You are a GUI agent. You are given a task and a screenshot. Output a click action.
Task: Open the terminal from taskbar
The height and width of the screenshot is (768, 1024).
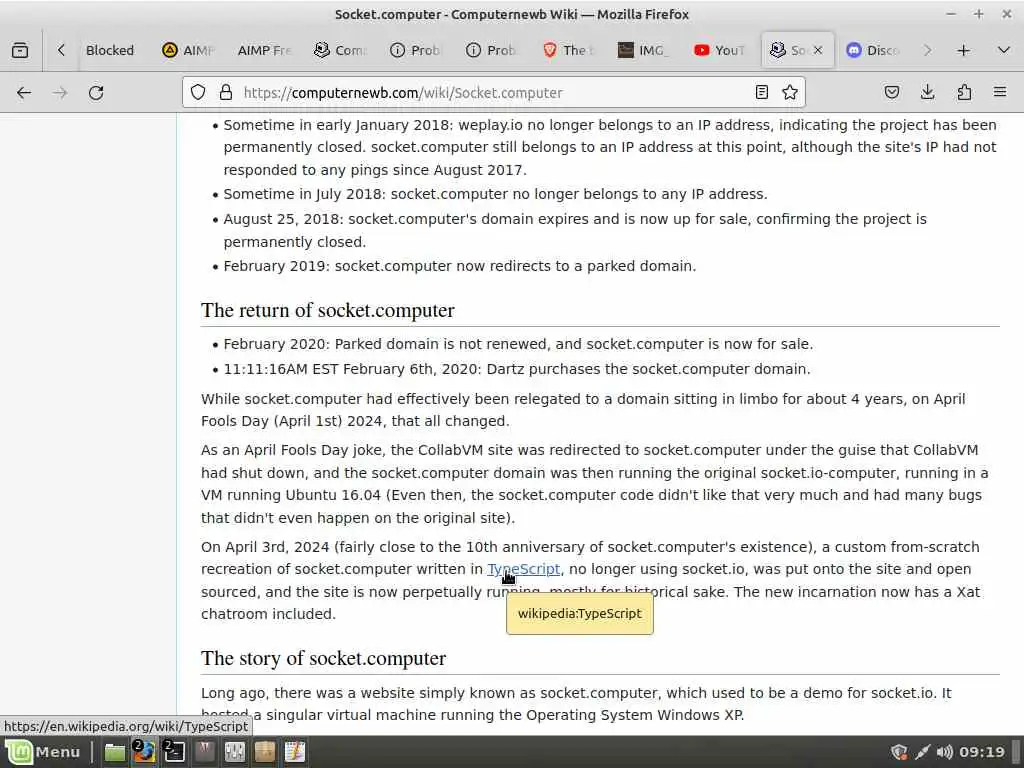tap(174, 752)
